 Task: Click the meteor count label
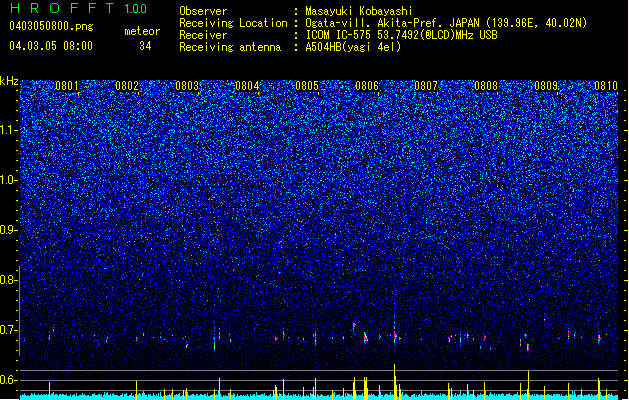tap(142, 31)
